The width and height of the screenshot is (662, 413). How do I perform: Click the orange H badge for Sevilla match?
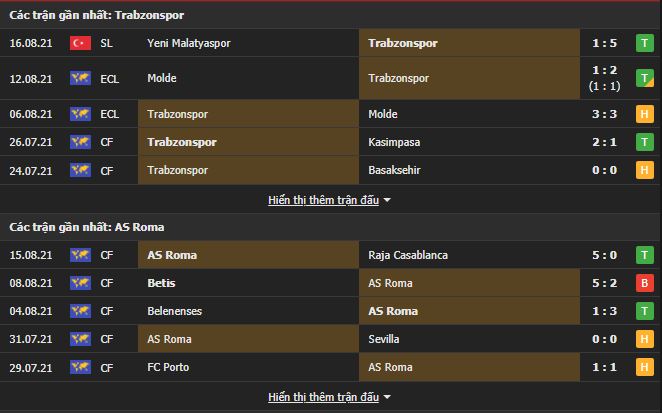click(x=645, y=340)
